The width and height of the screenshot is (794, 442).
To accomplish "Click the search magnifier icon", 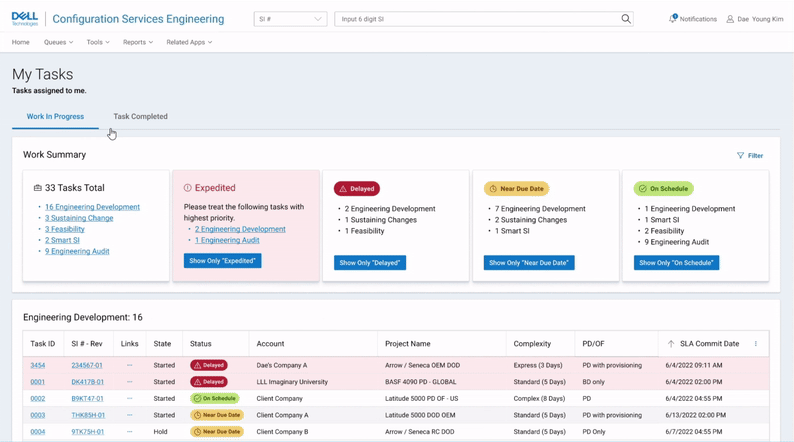I will [x=626, y=19].
